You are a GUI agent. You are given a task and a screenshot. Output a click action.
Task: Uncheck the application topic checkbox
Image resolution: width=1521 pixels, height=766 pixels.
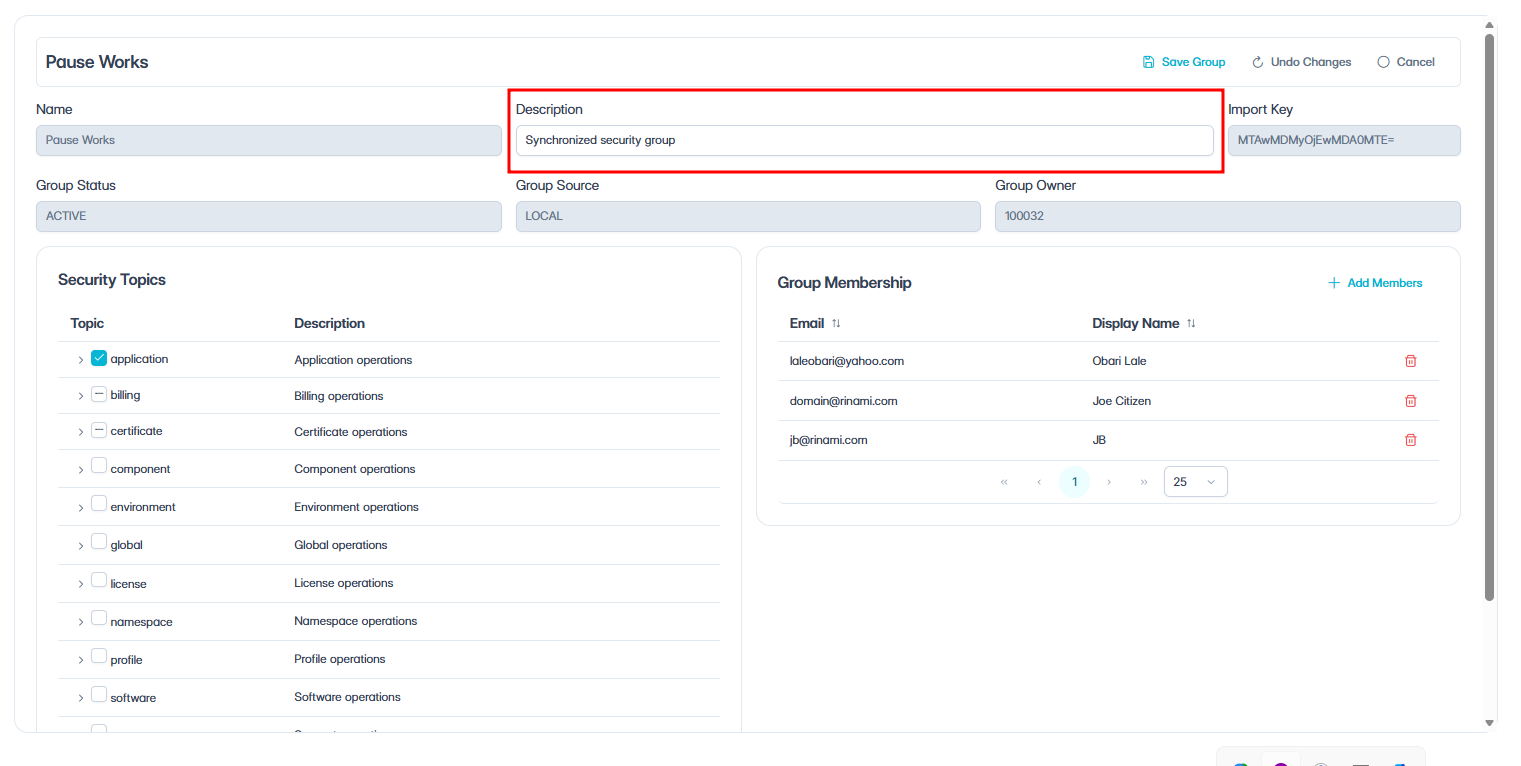(99, 358)
